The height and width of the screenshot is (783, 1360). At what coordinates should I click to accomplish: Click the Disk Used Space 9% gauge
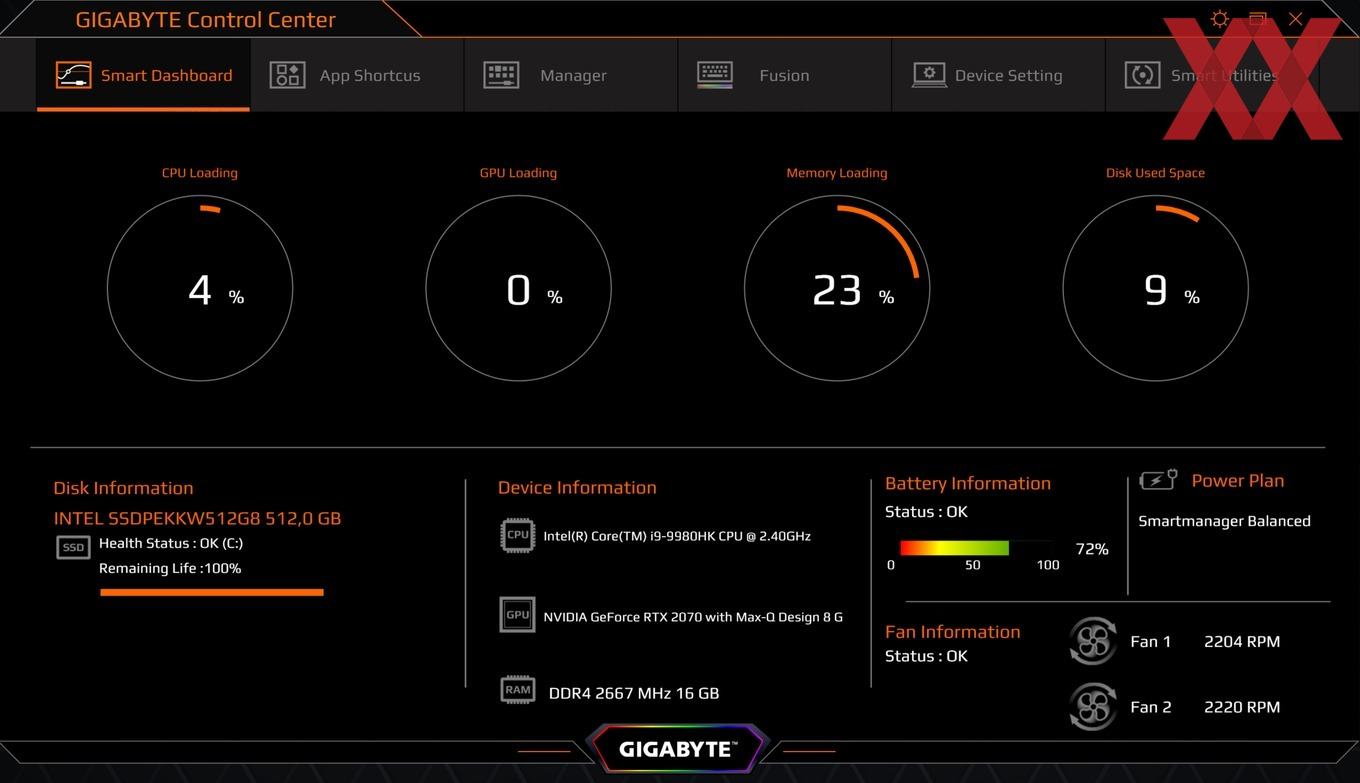click(x=1155, y=288)
